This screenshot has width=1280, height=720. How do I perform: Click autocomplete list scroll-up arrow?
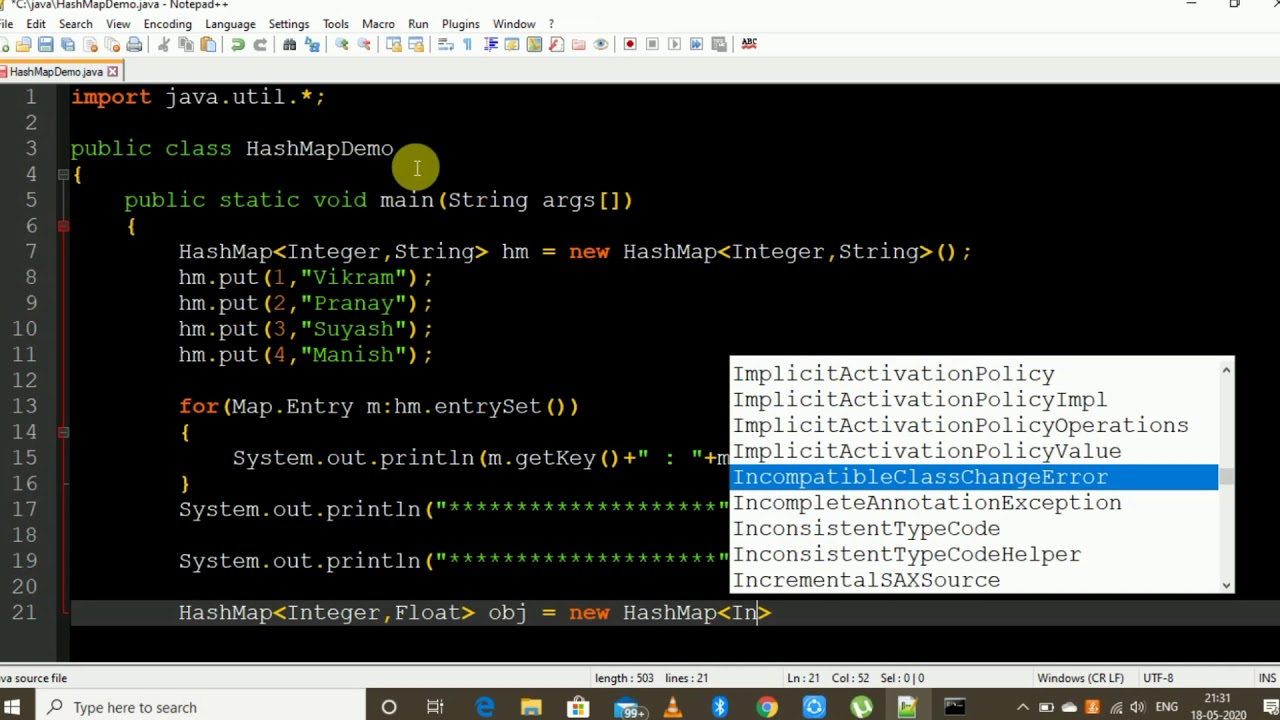[x=1226, y=370]
